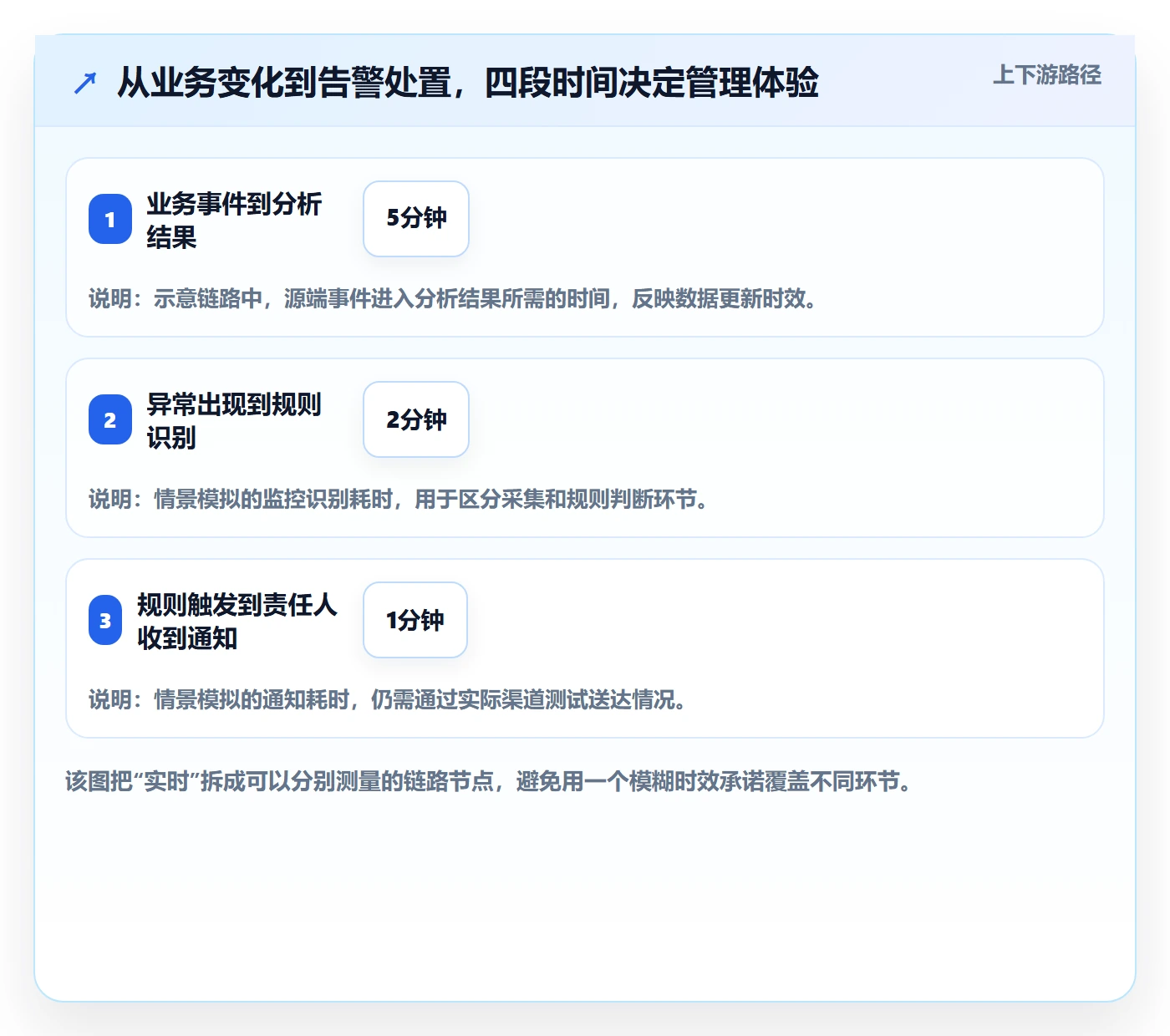Select the 5分钟 duration chip
Viewport: 1170px width, 1036px height.
point(416,219)
